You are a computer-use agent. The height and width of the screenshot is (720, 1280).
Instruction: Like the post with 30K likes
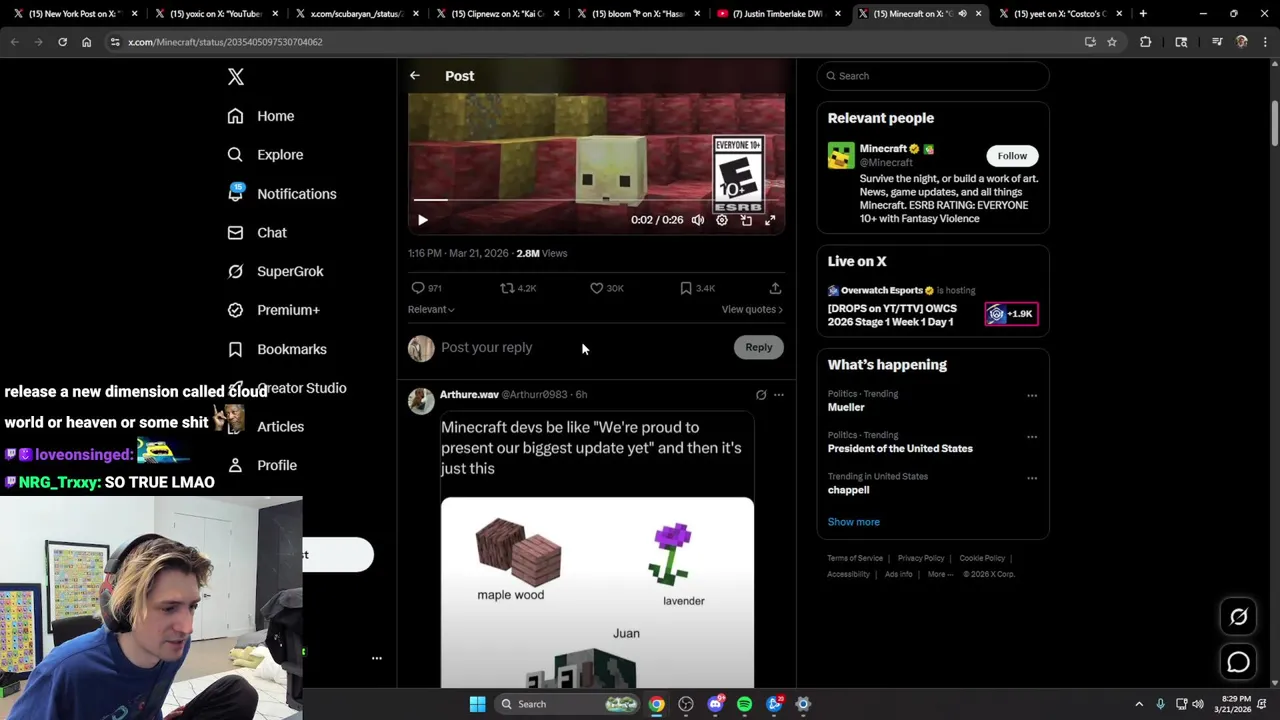coord(606,288)
